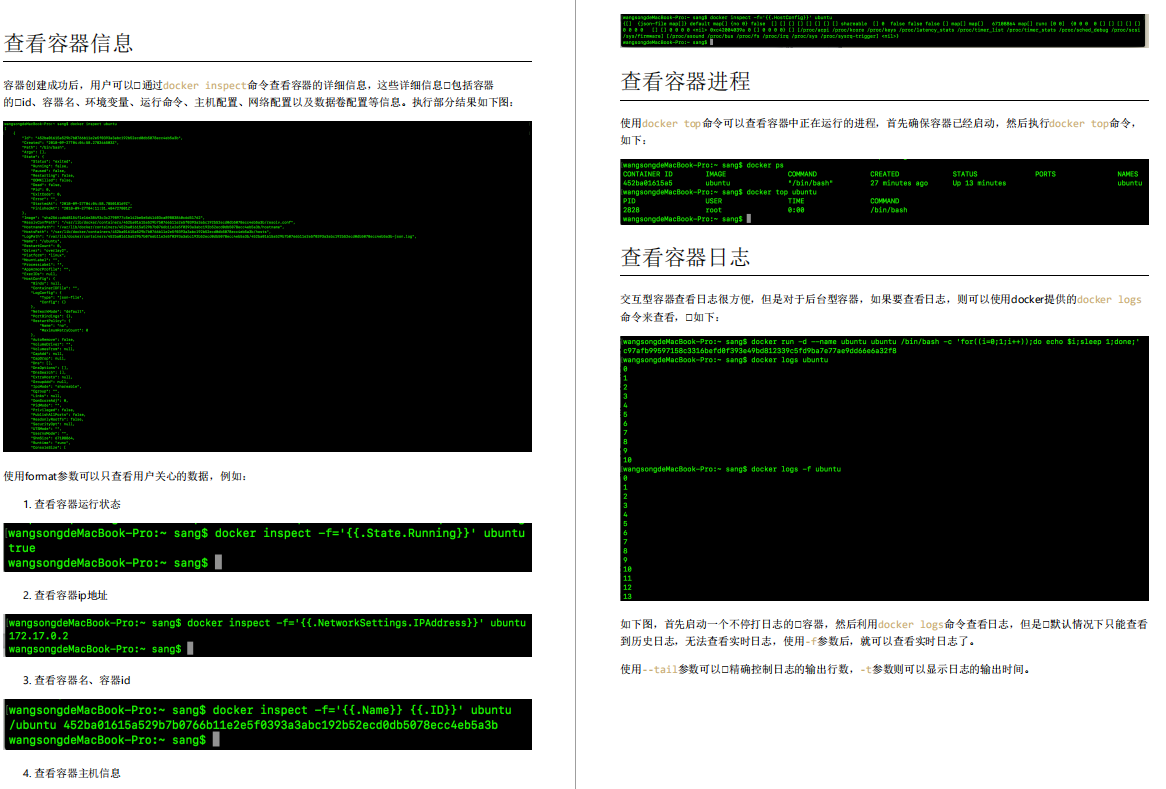Select list item 4. 查看容器主机信息

click(x=71, y=773)
